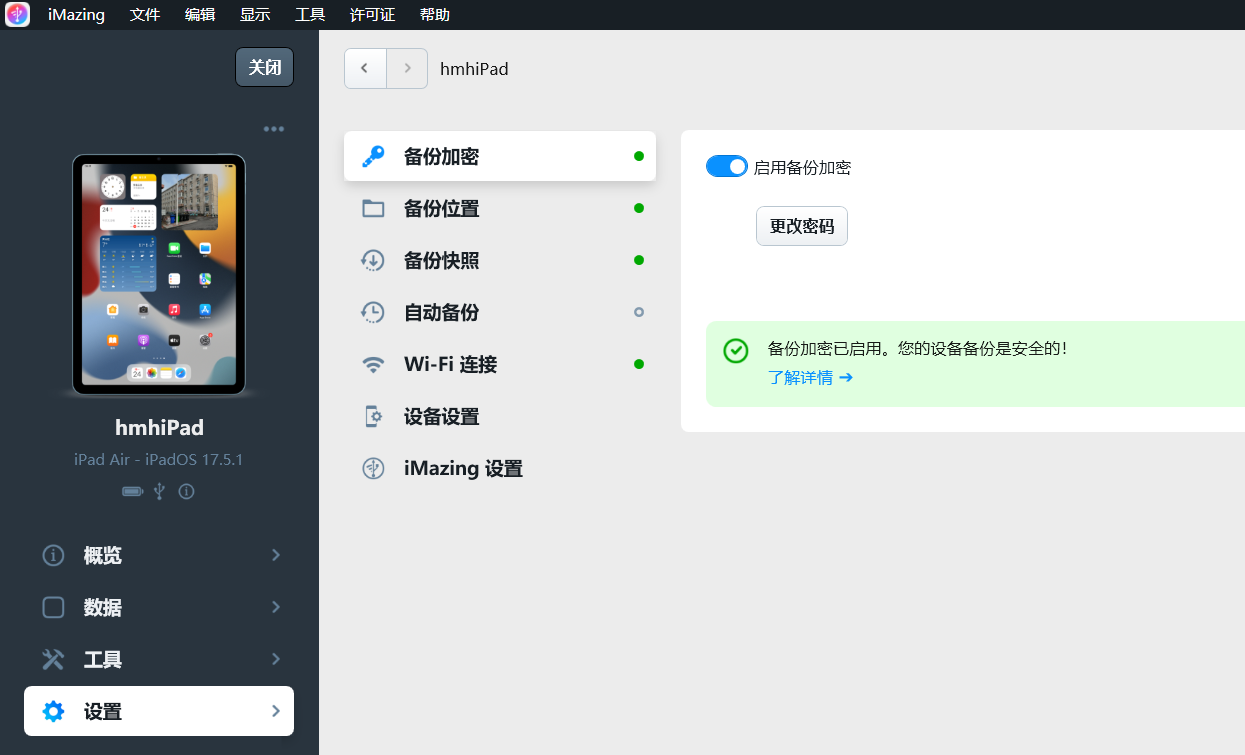Screen dimensions: 1245x755
Task: Click the automatic backup history icon
Action: 373,312
